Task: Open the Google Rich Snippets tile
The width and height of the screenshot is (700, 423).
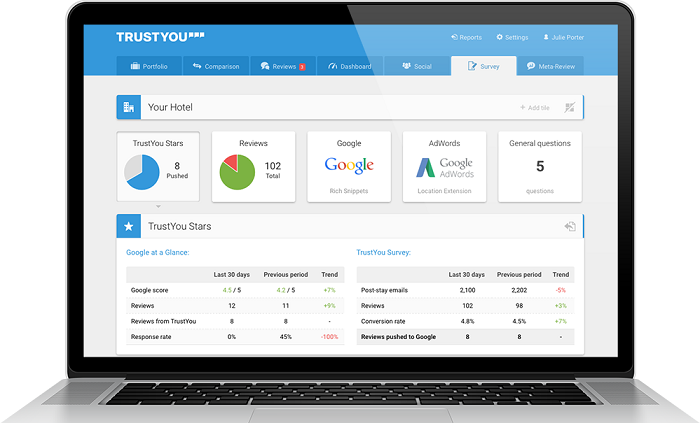Action: coord(349,167)
